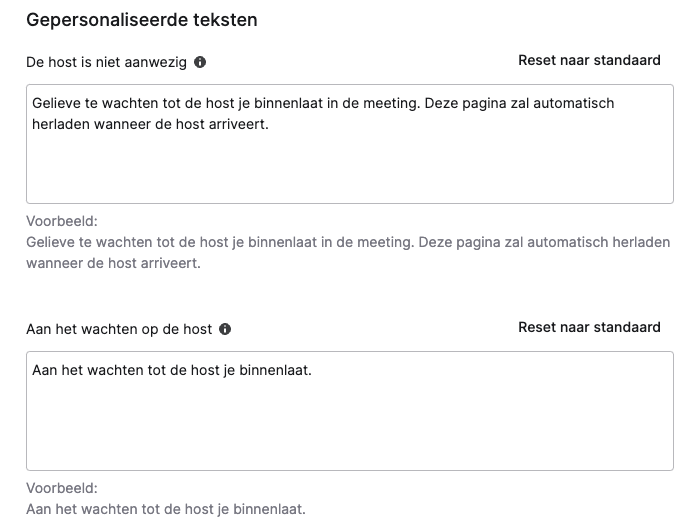Place cursor on 'meeting.' inside first text box
This screenshot has width=698, height=532.
click(392, 103)
